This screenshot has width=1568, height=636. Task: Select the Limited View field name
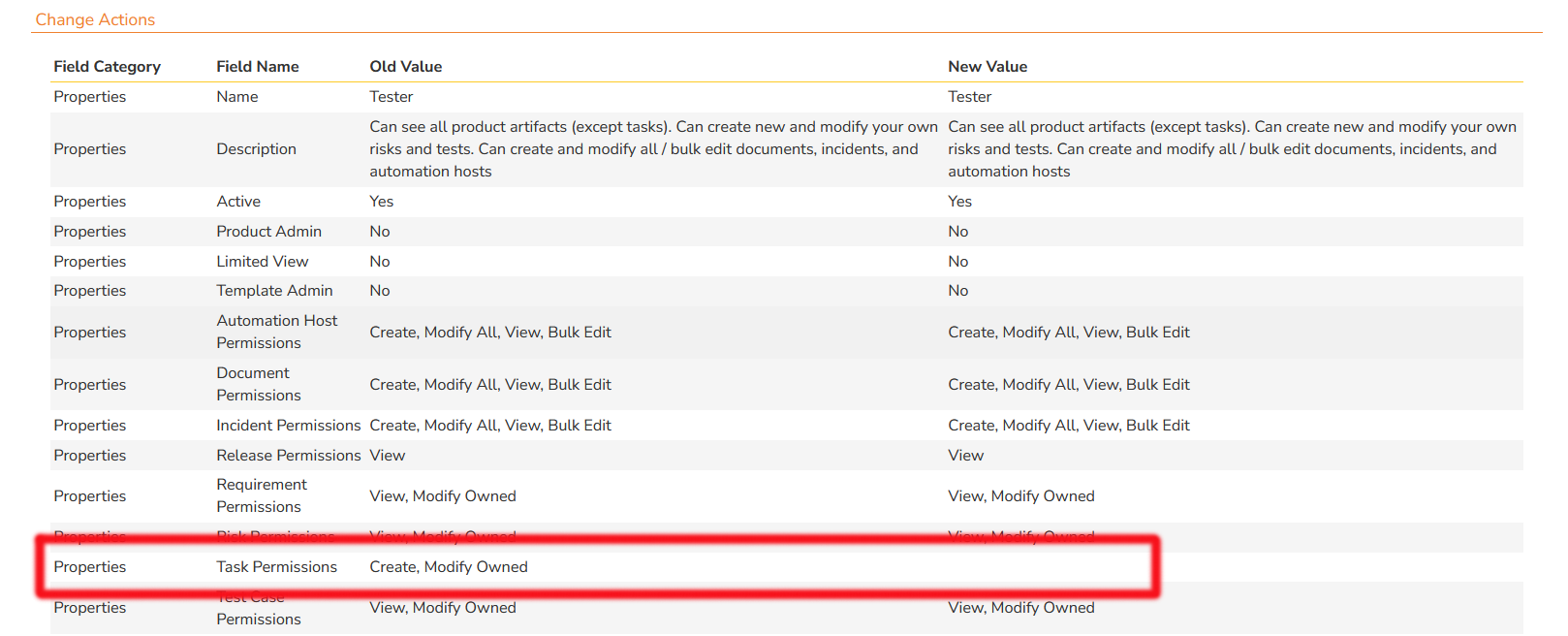click(262, 261)
